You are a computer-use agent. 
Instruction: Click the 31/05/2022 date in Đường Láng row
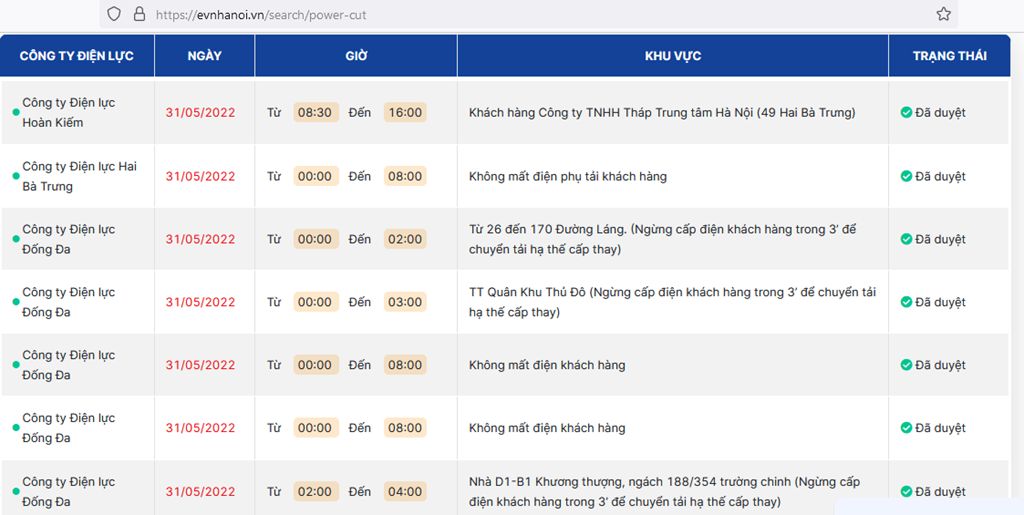point(200,240)
